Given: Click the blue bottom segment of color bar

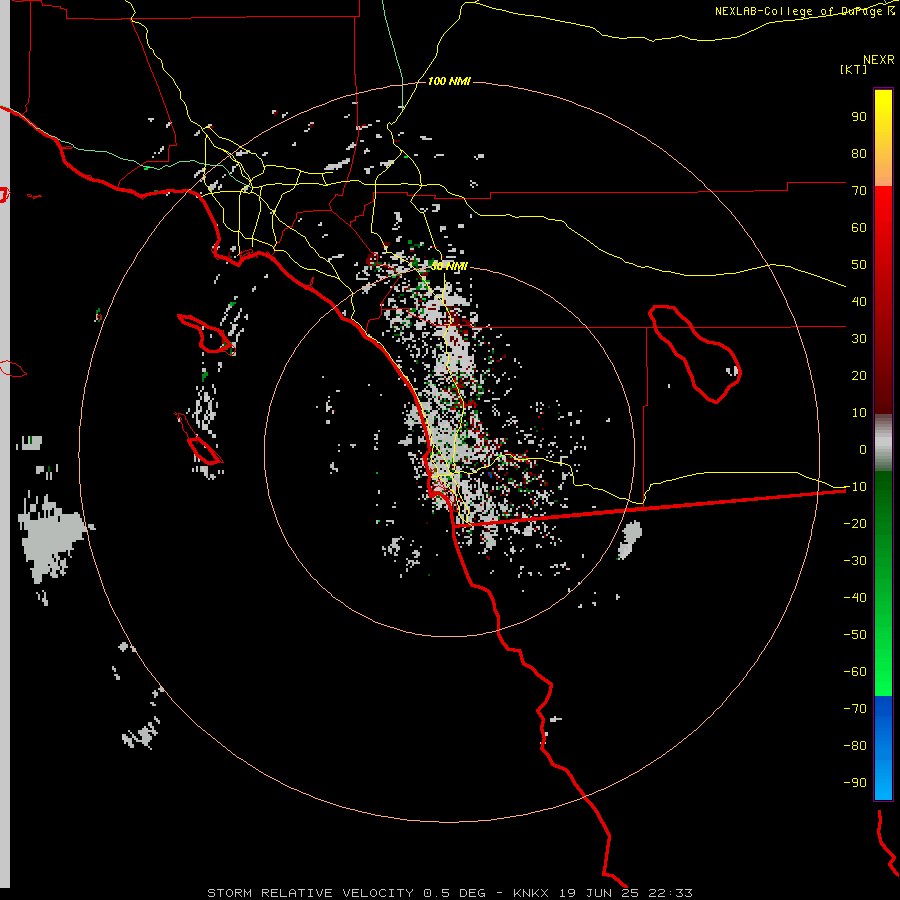Looking at the screenshot, I should point(883,748).
